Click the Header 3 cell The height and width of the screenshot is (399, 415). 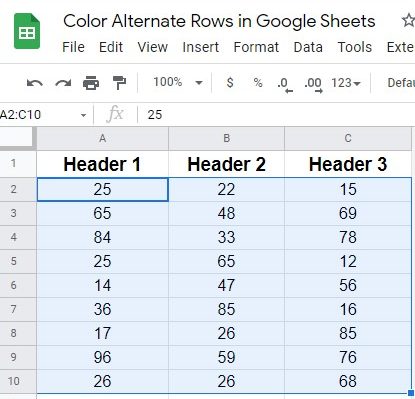coord(348,164)
